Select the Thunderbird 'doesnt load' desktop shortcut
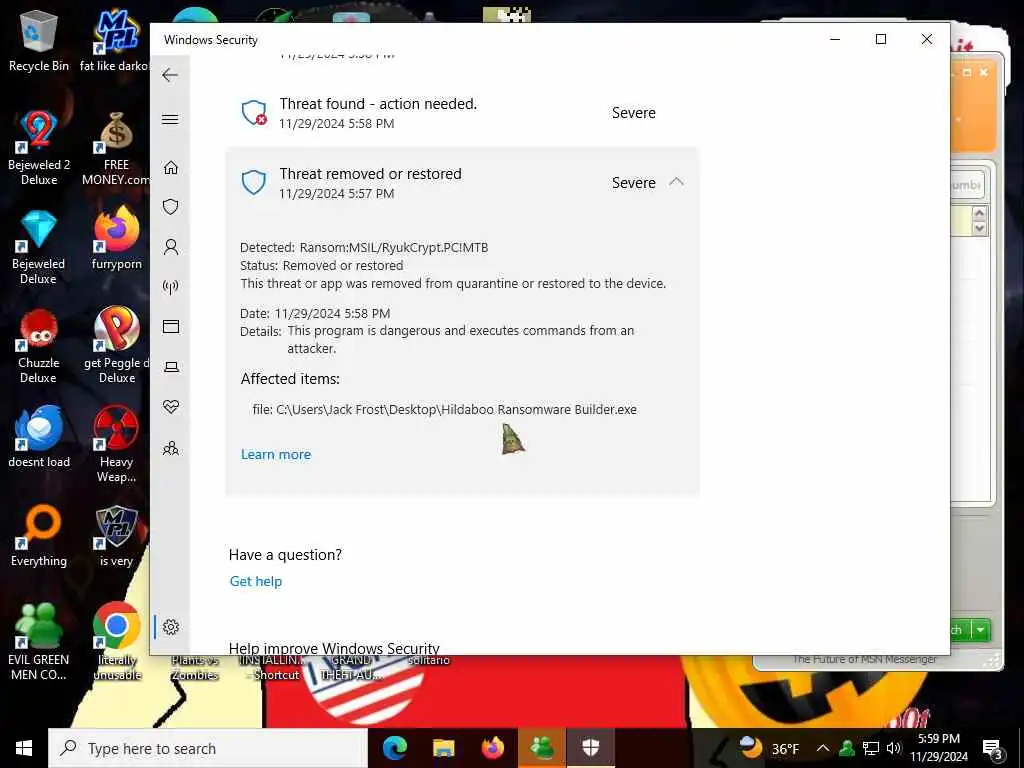1024x768 pixels. pos(39,436)
